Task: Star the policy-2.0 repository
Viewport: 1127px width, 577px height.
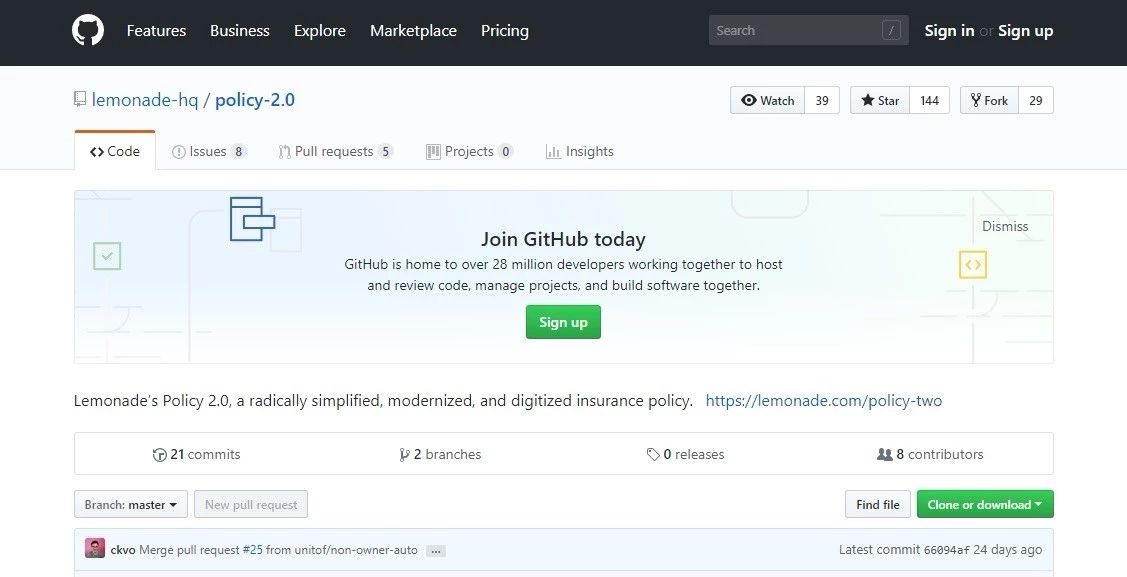Action: 880,101
